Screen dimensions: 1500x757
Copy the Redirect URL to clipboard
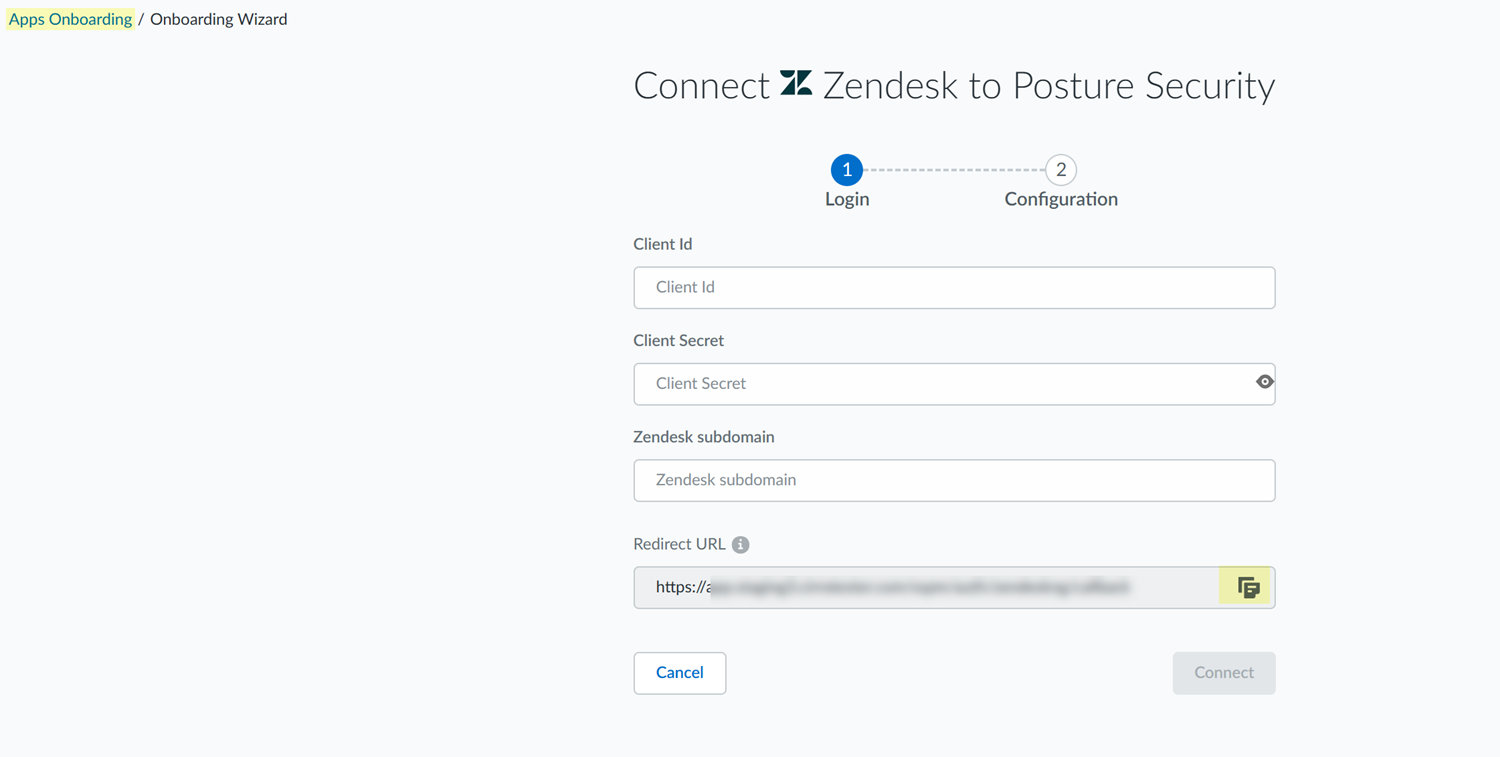pyautogui.click(x=1247, y=588)
